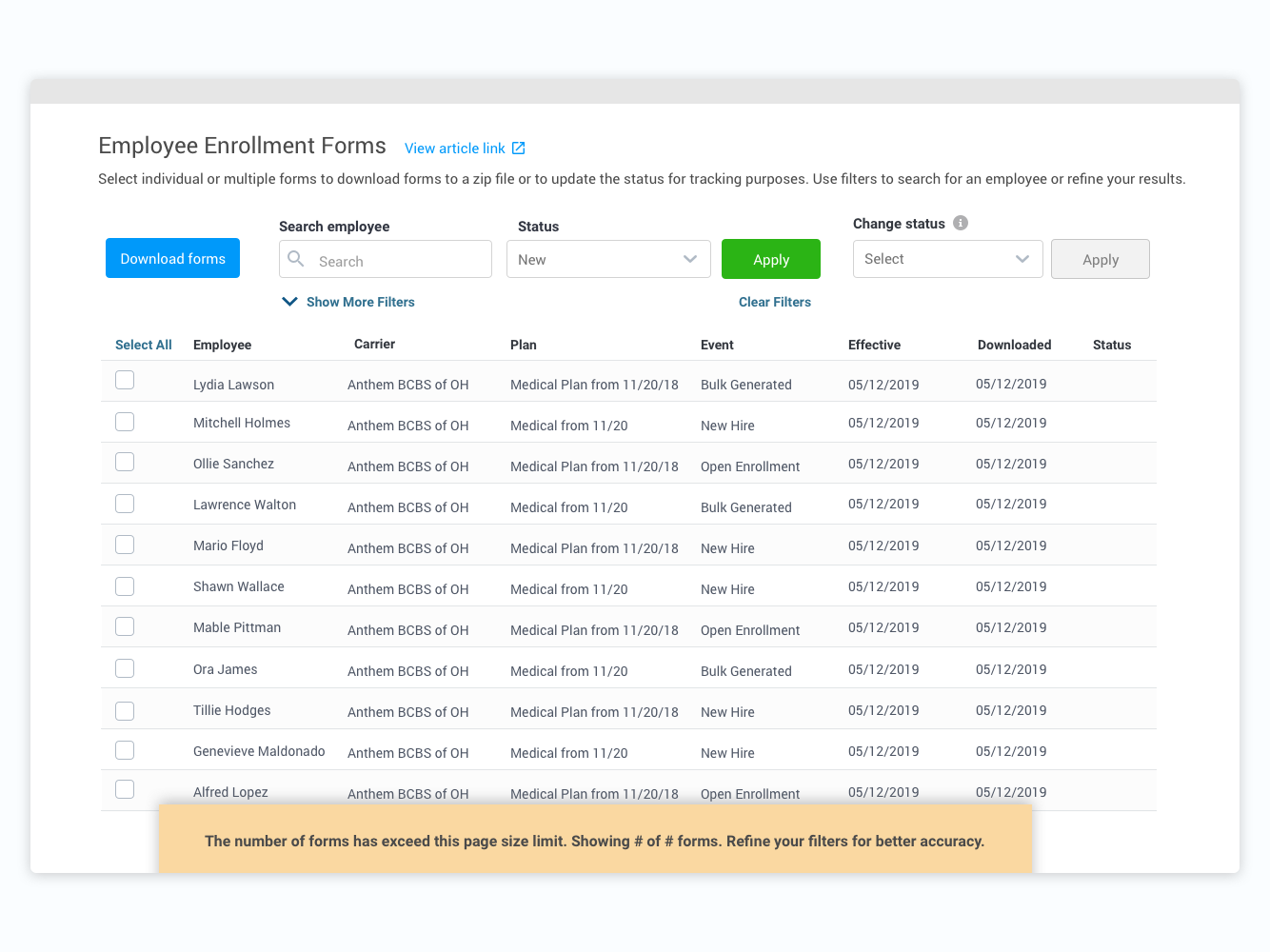Click the info icon next to Change status

click(961, 223)
